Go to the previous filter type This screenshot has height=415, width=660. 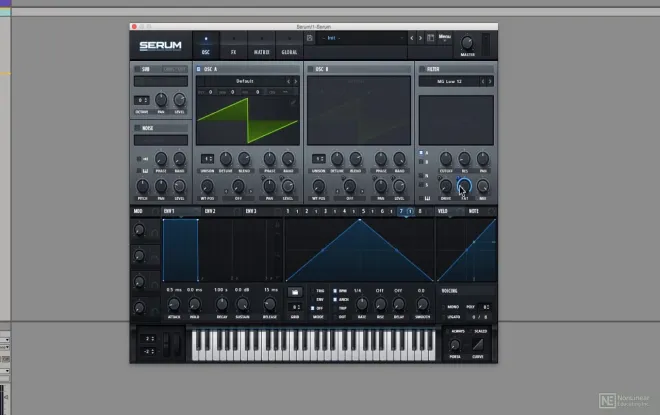click(483, 81)
